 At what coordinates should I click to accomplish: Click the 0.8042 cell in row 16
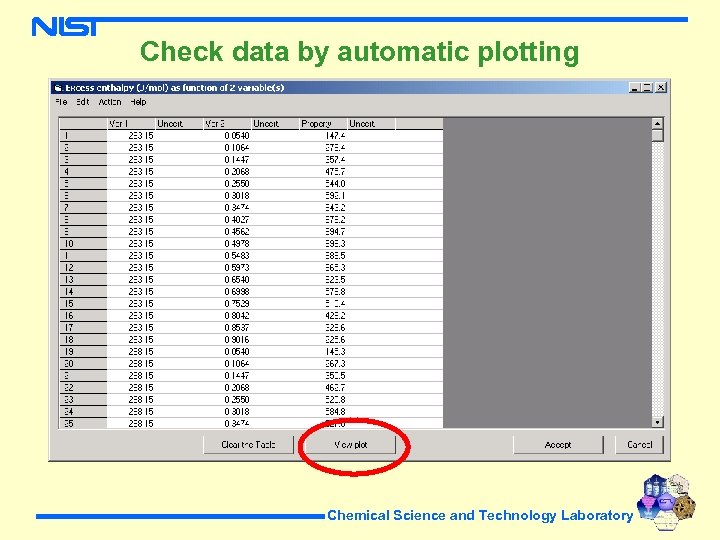coord(227,315)
